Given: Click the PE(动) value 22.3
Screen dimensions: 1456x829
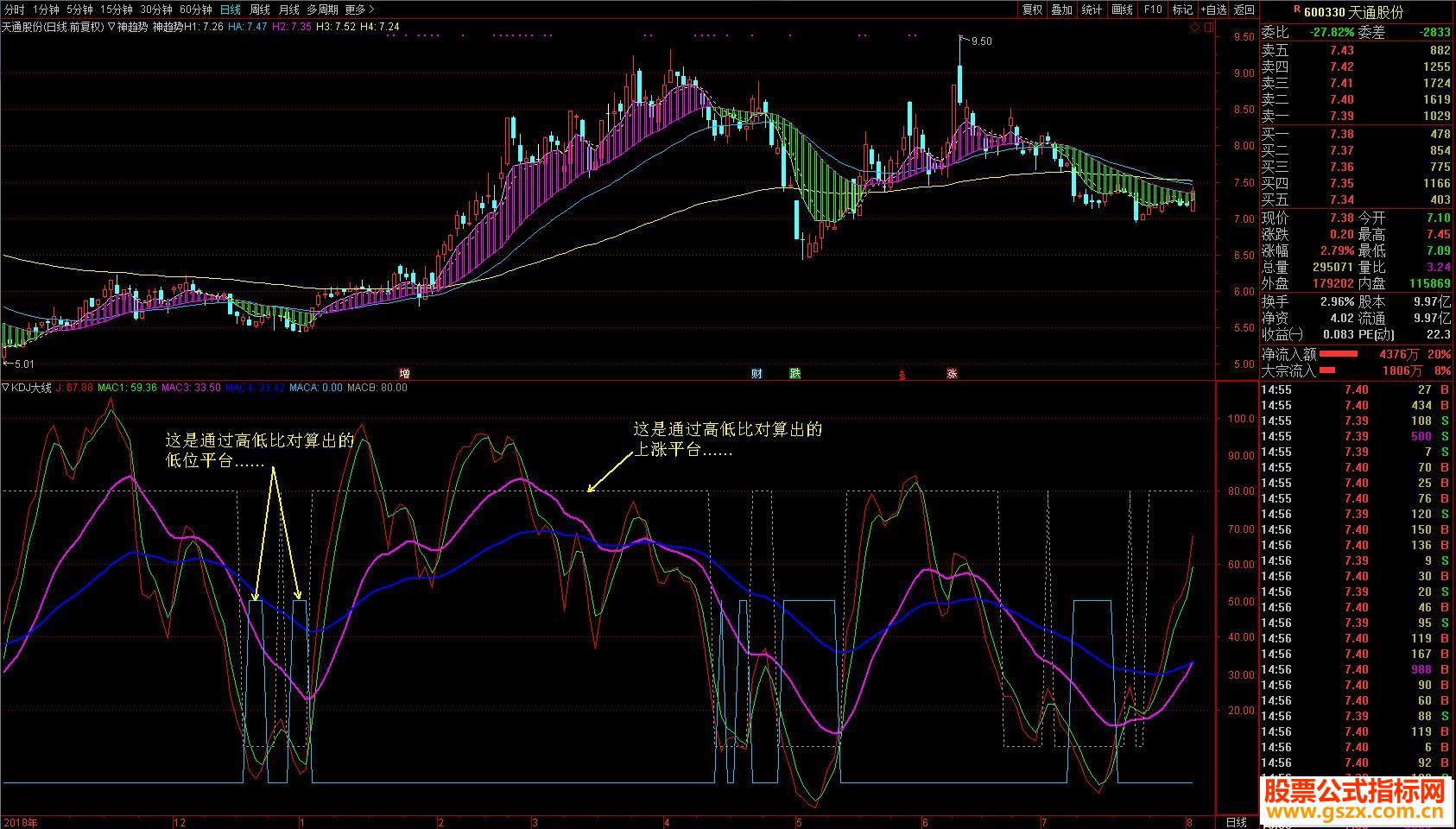Looking at the screenshot, I should tap(1438, 334).
